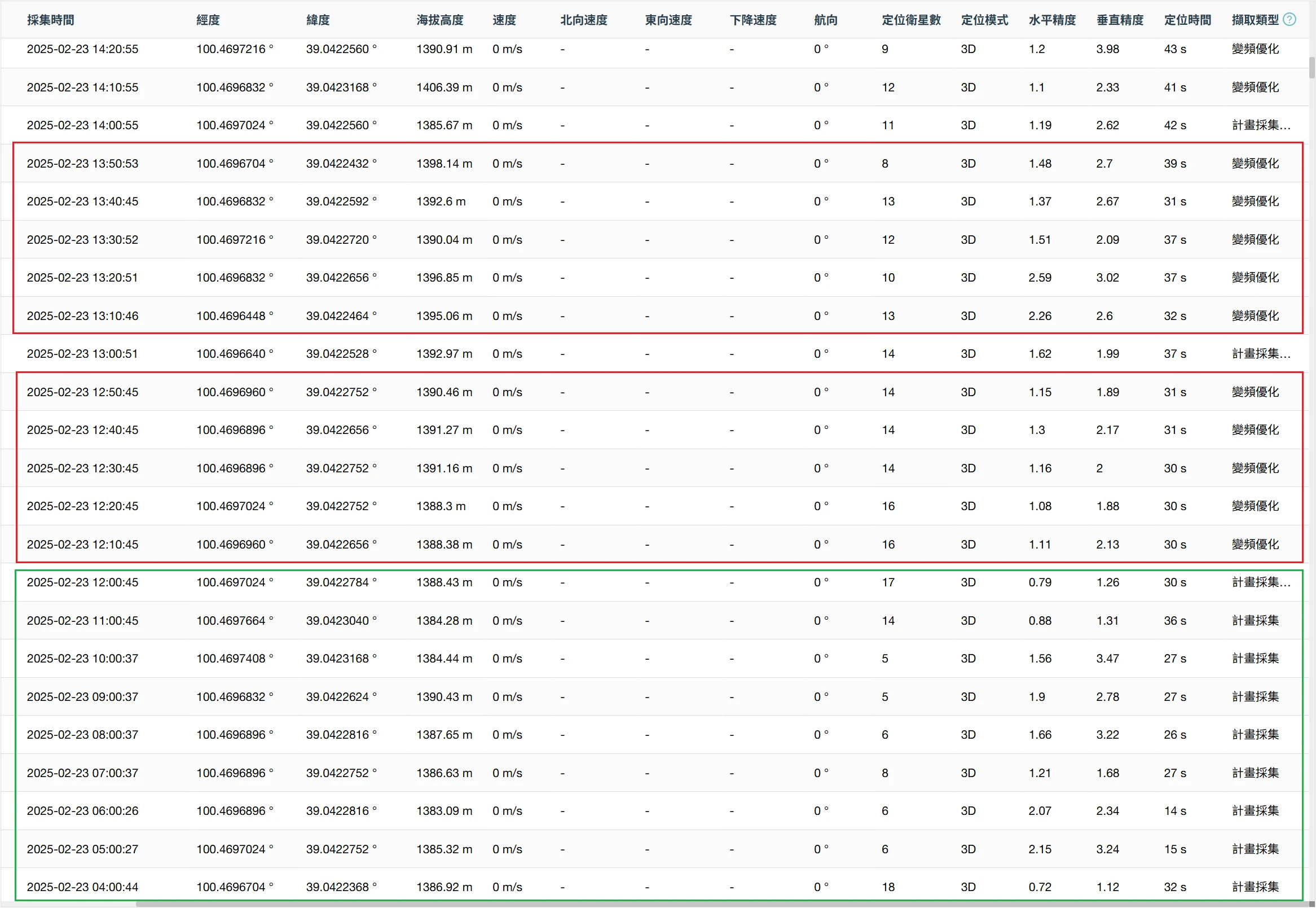Click the vertical scrollbar thumb on the right

[1312, 68]
